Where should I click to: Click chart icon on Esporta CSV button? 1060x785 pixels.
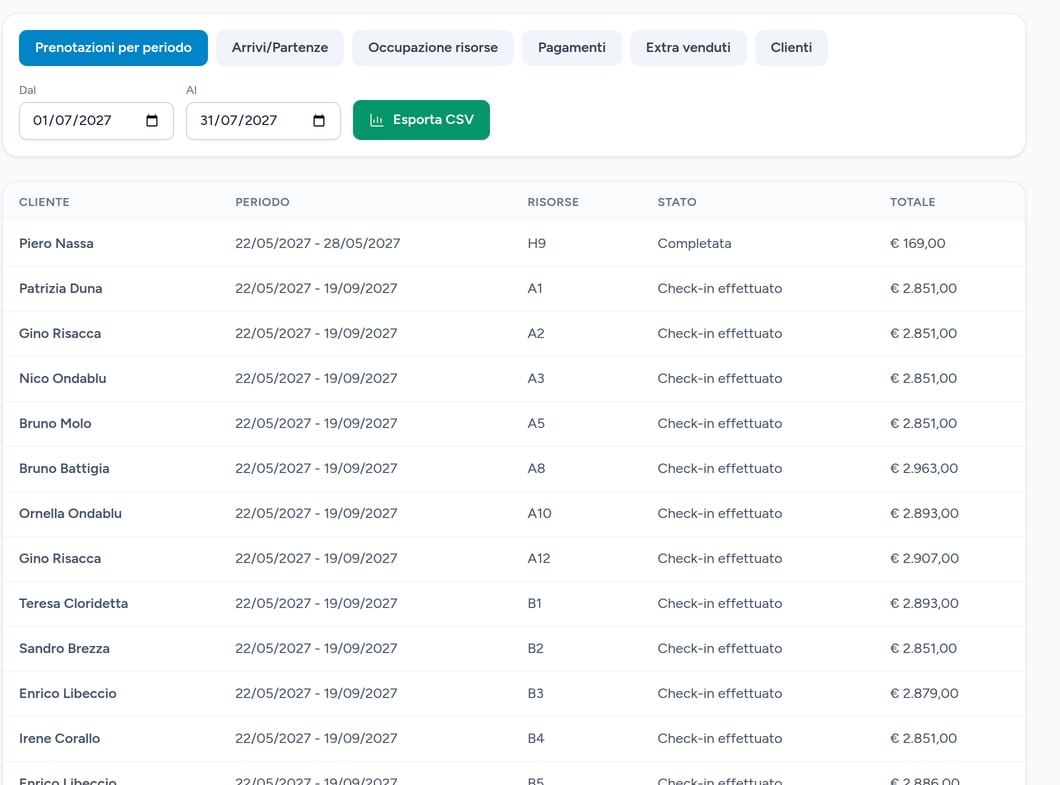(x=377, y=120)
